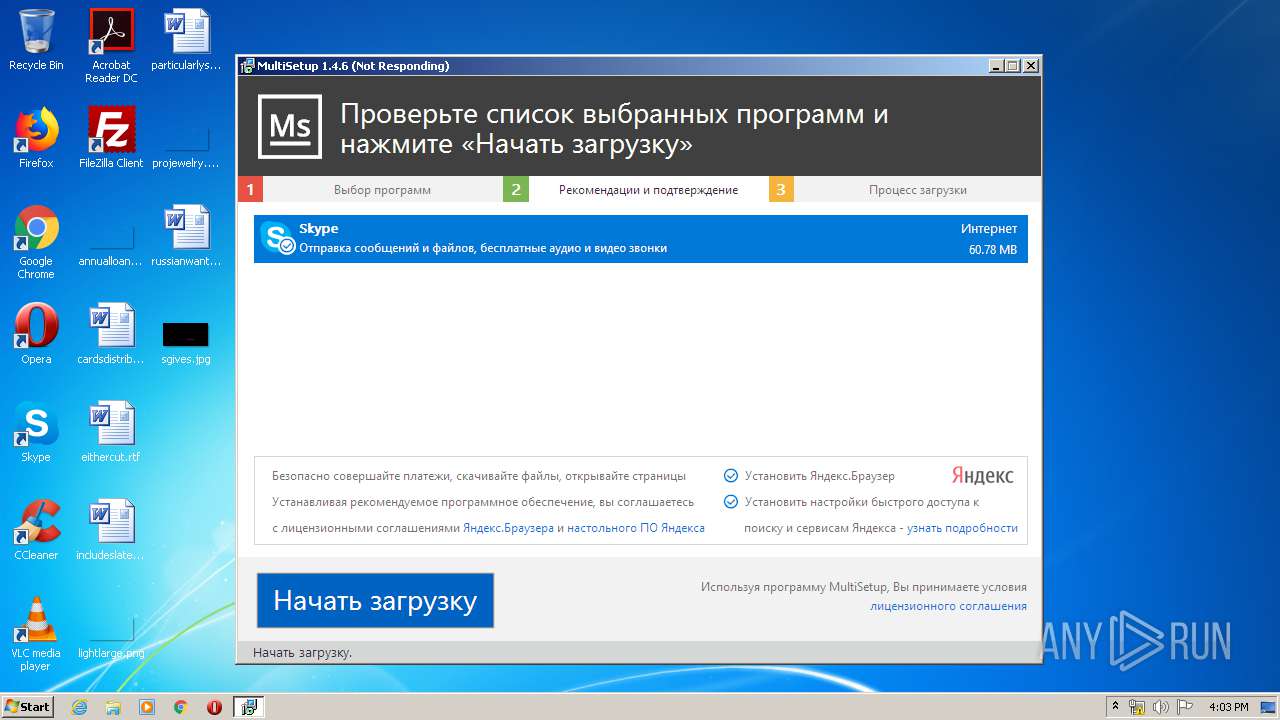Click the volume icon in system tray
Image resolution: width=1280 pixels, height=720 pixels.
[x=1160, y=707]
